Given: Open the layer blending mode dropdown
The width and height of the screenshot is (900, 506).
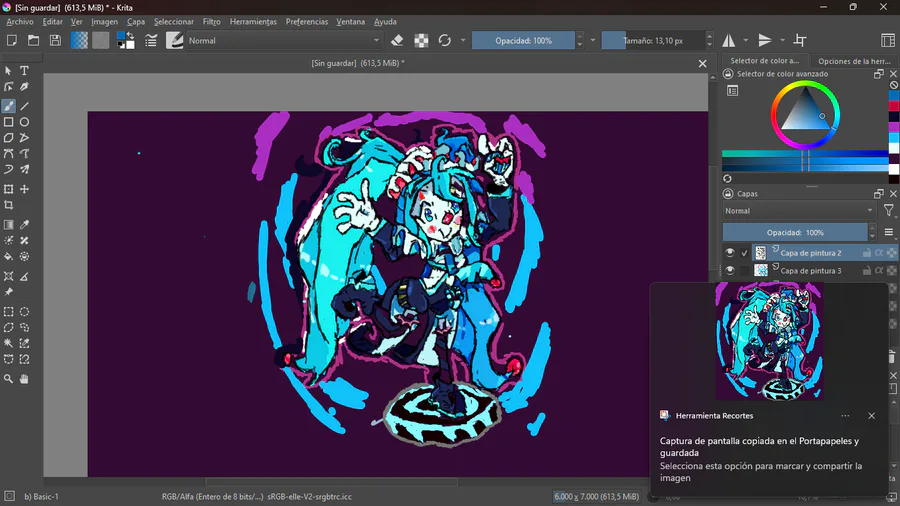Looking at the screenshot, I should point(798,211).
